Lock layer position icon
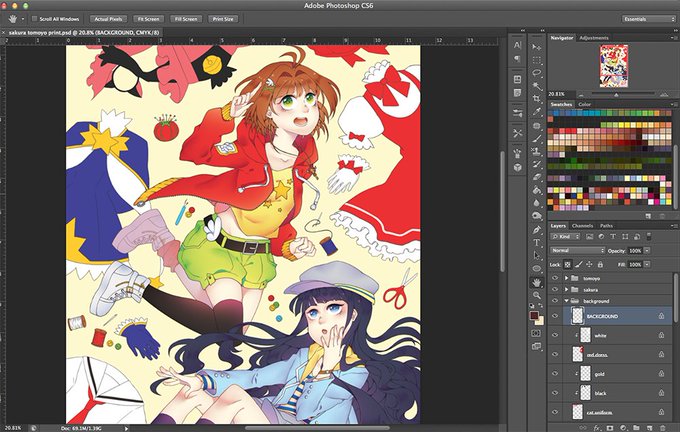Viewport: 680px width, 432px height. [589, 264]
